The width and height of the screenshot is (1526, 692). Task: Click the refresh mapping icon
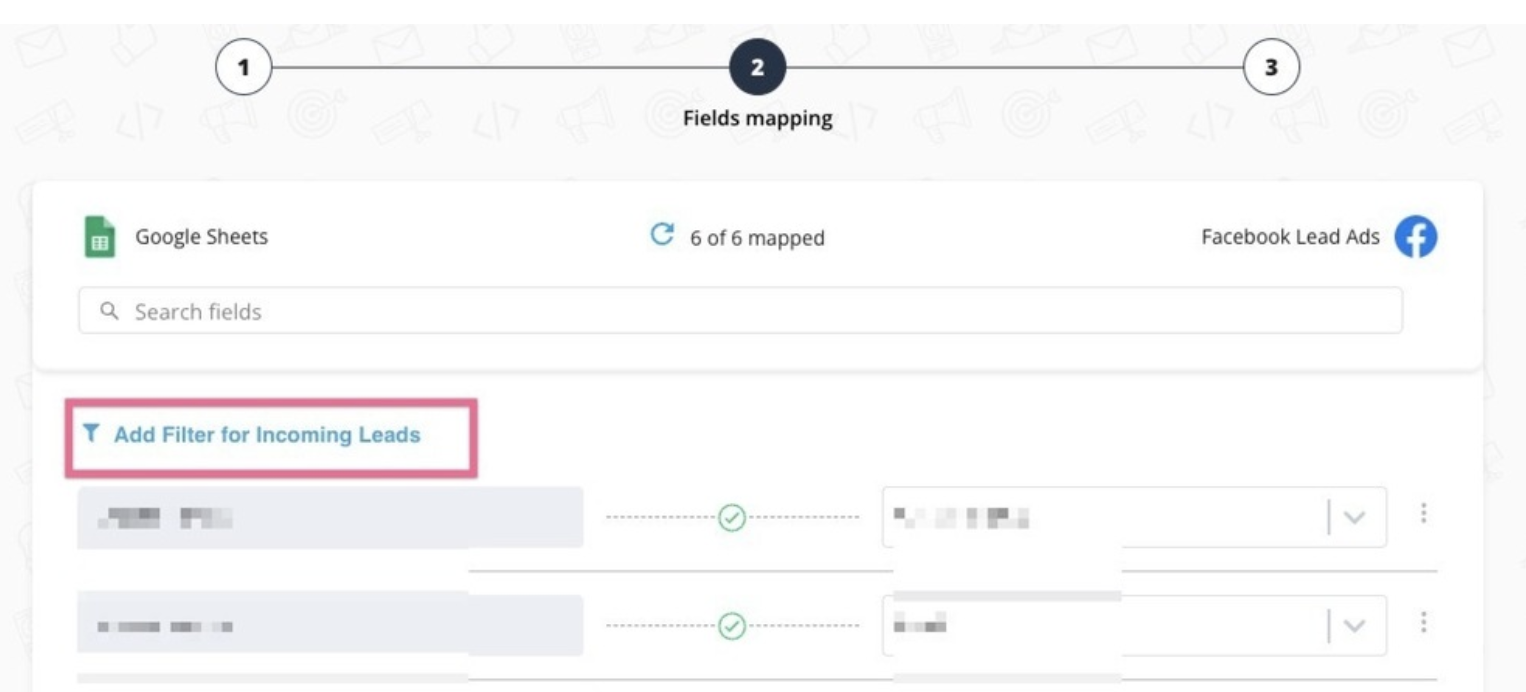click(x=661, y=235)
